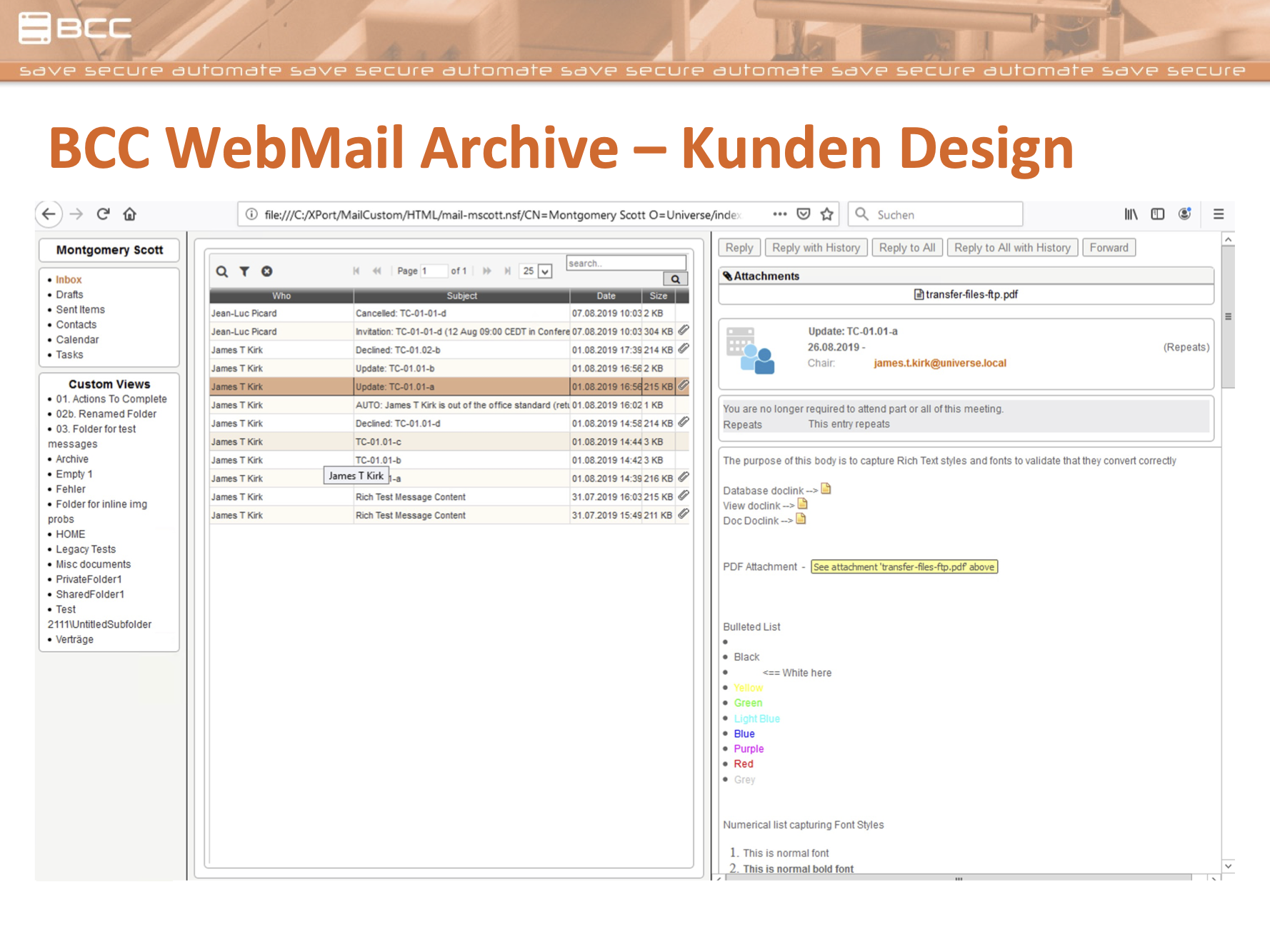The width and height of the screenshot is (1270, 952).
Task: Click the message pane scrollbar up arrow
Action: pyautogui.click(x=1228, y=239)
